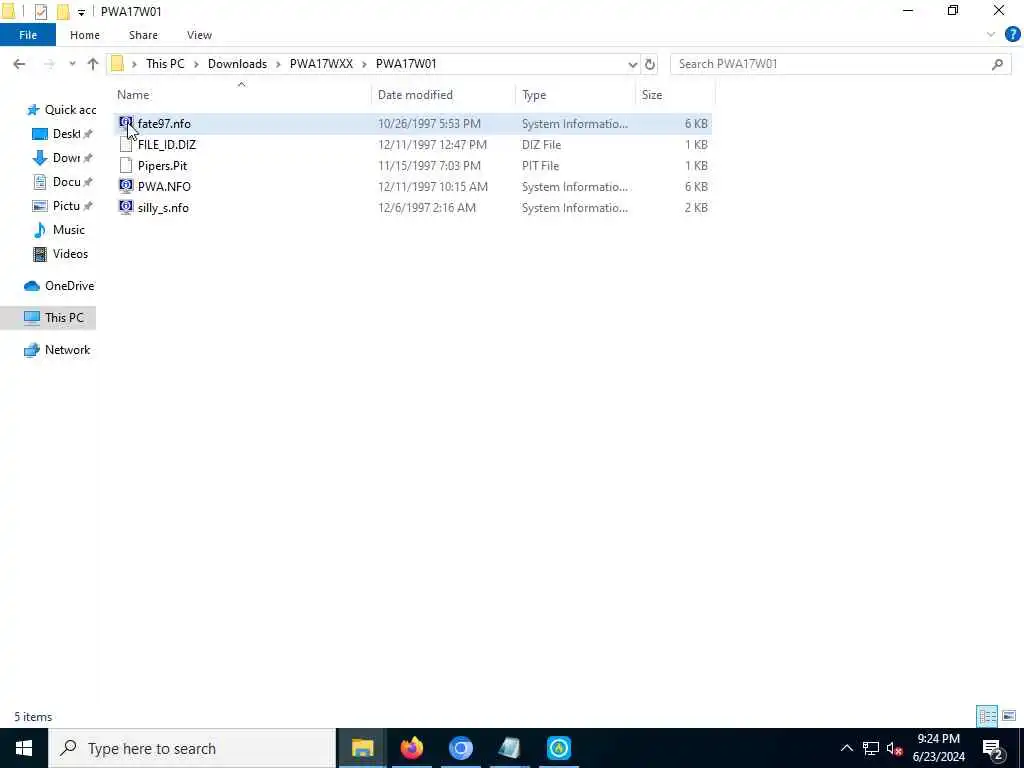Open Customize Quick Access Toolbar dropdown

(81, 12)
